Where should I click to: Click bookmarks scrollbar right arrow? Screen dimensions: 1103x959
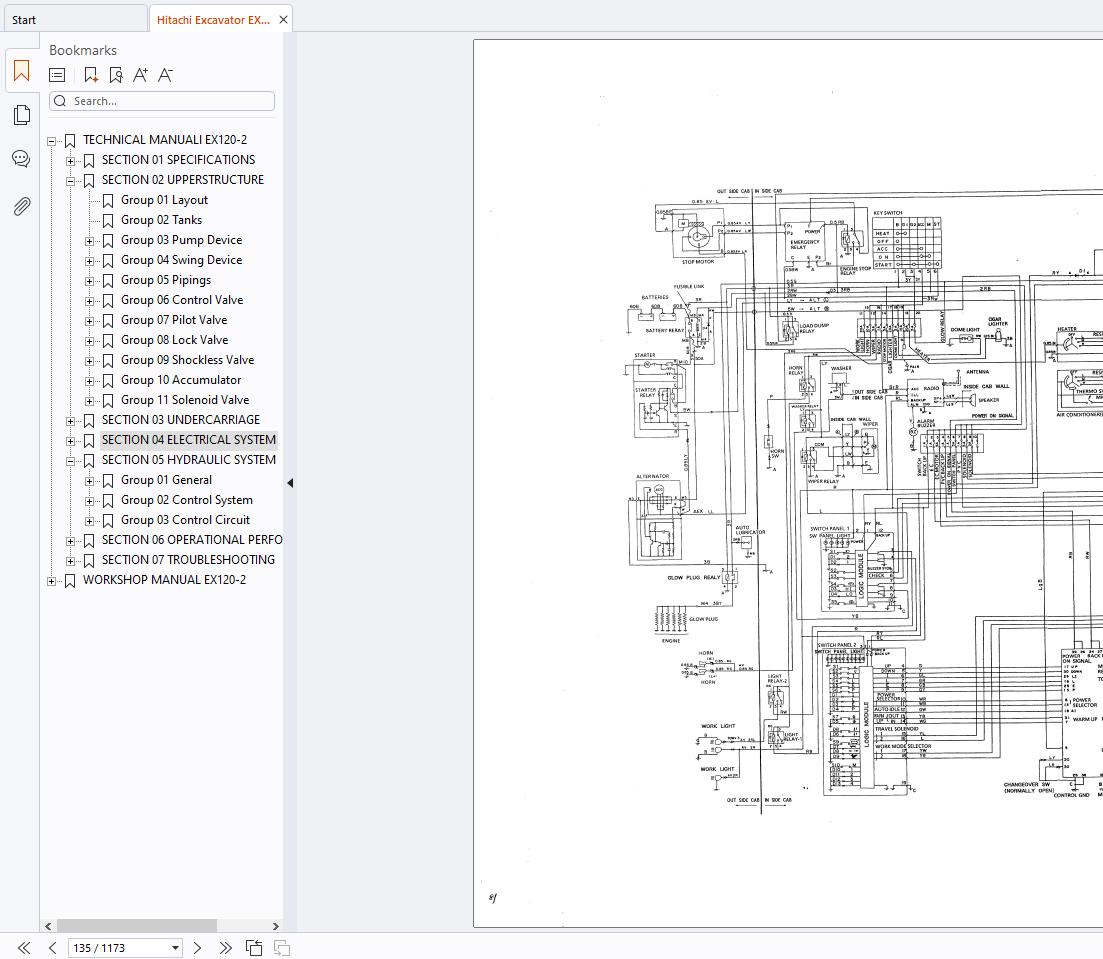(x=276, y=926)
